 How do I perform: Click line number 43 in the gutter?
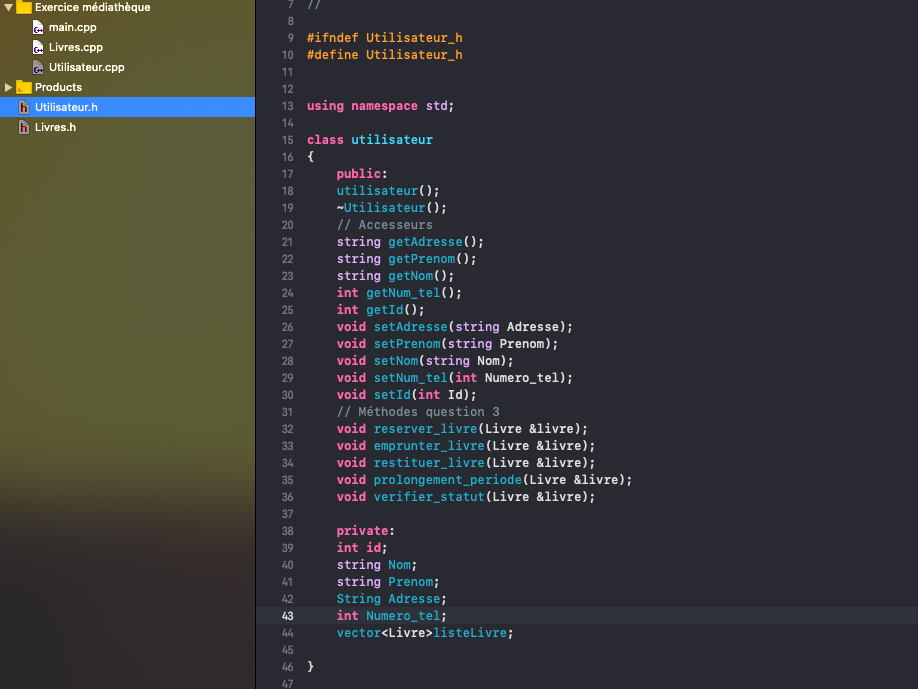(287, 616)
